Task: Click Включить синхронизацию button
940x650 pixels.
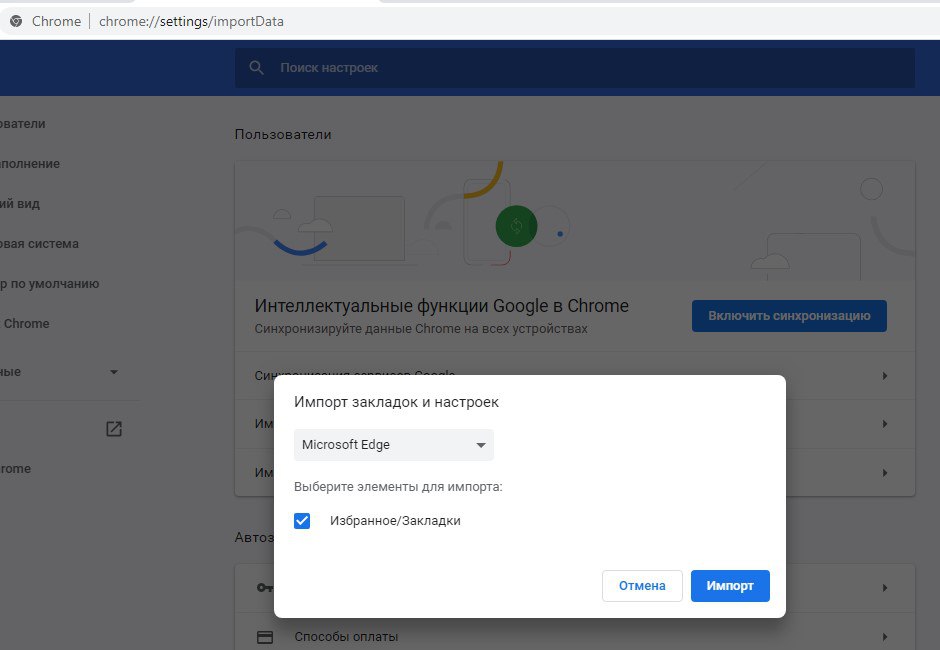Action: tap(789, 316)
